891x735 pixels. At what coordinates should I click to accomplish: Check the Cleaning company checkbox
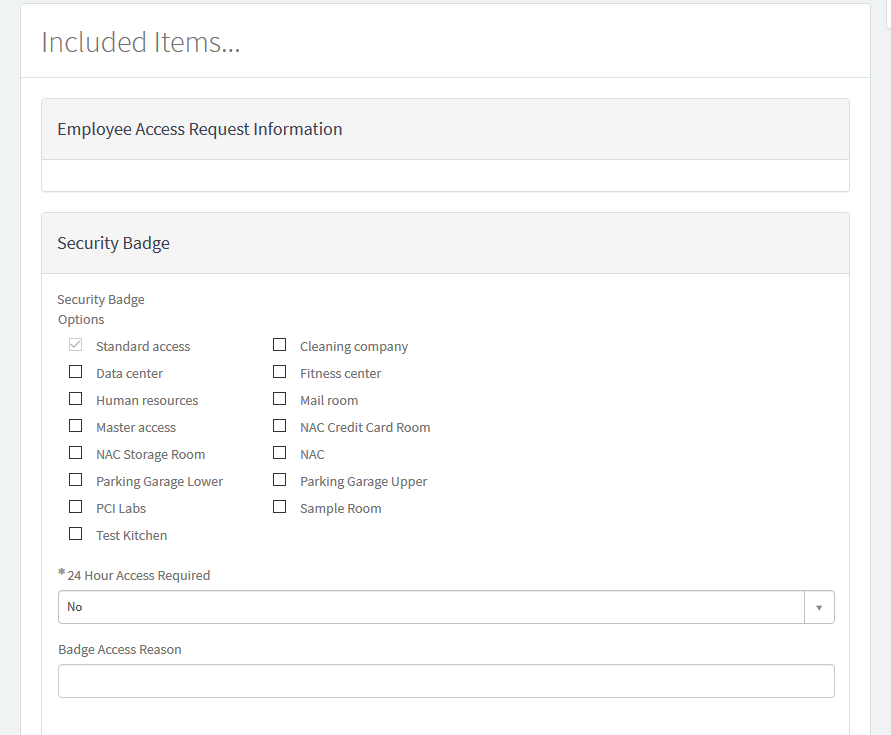point(280,345)
